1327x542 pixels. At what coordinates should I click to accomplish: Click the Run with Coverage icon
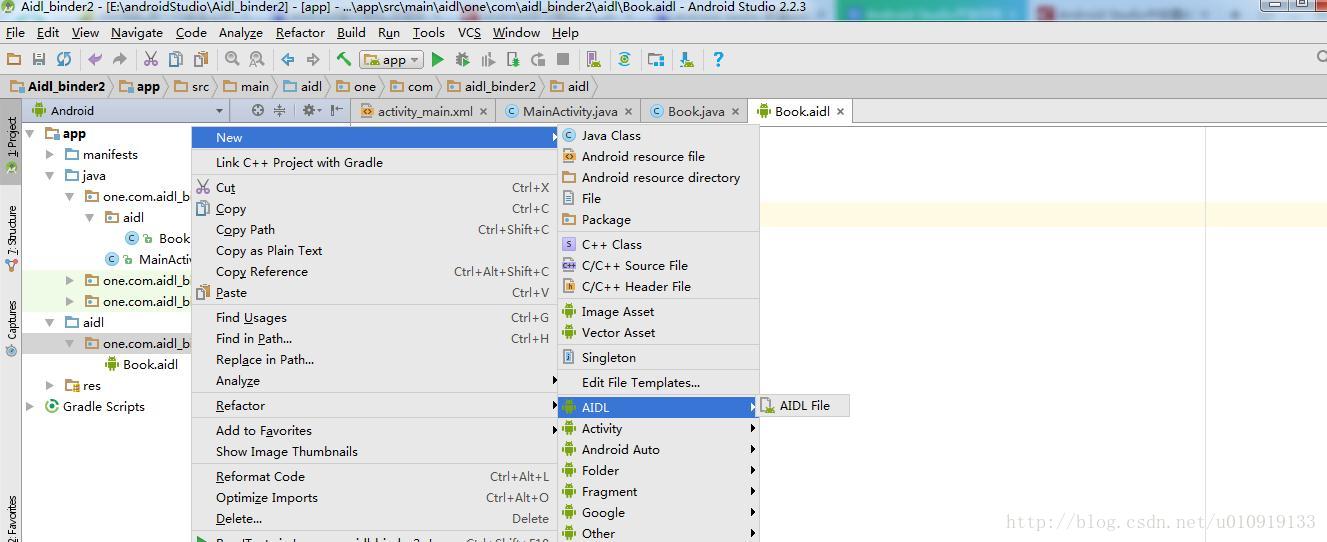tap(488, 60)
